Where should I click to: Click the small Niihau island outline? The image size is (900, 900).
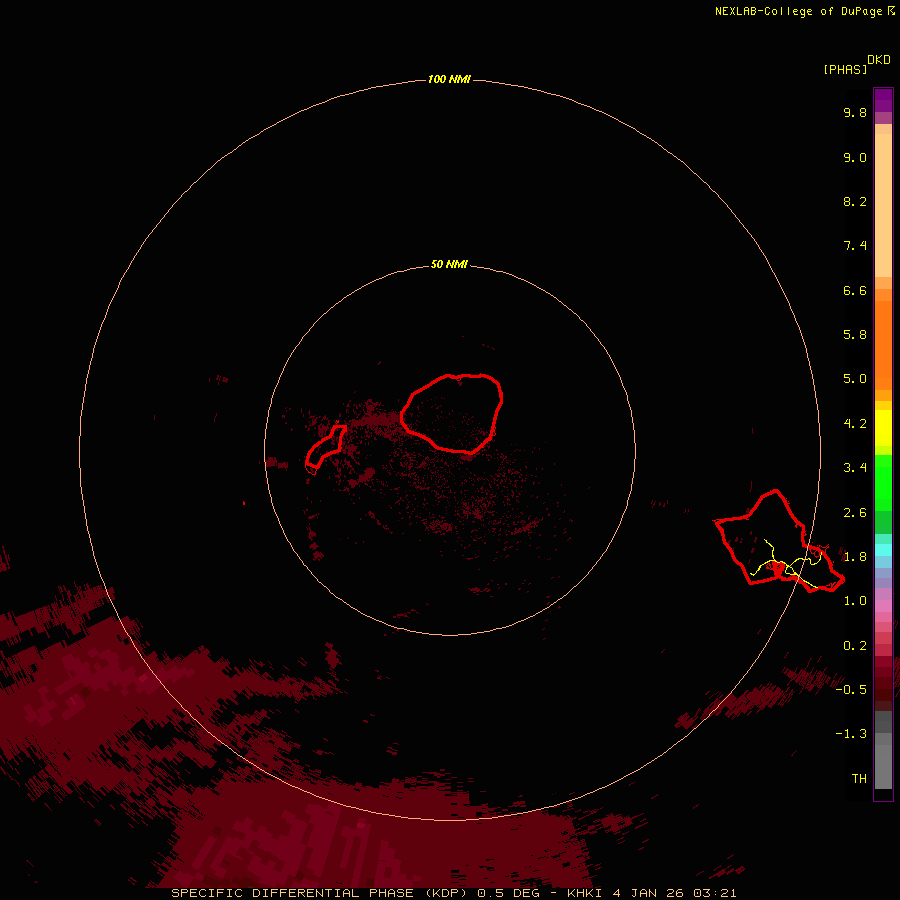tap(325, 447)
